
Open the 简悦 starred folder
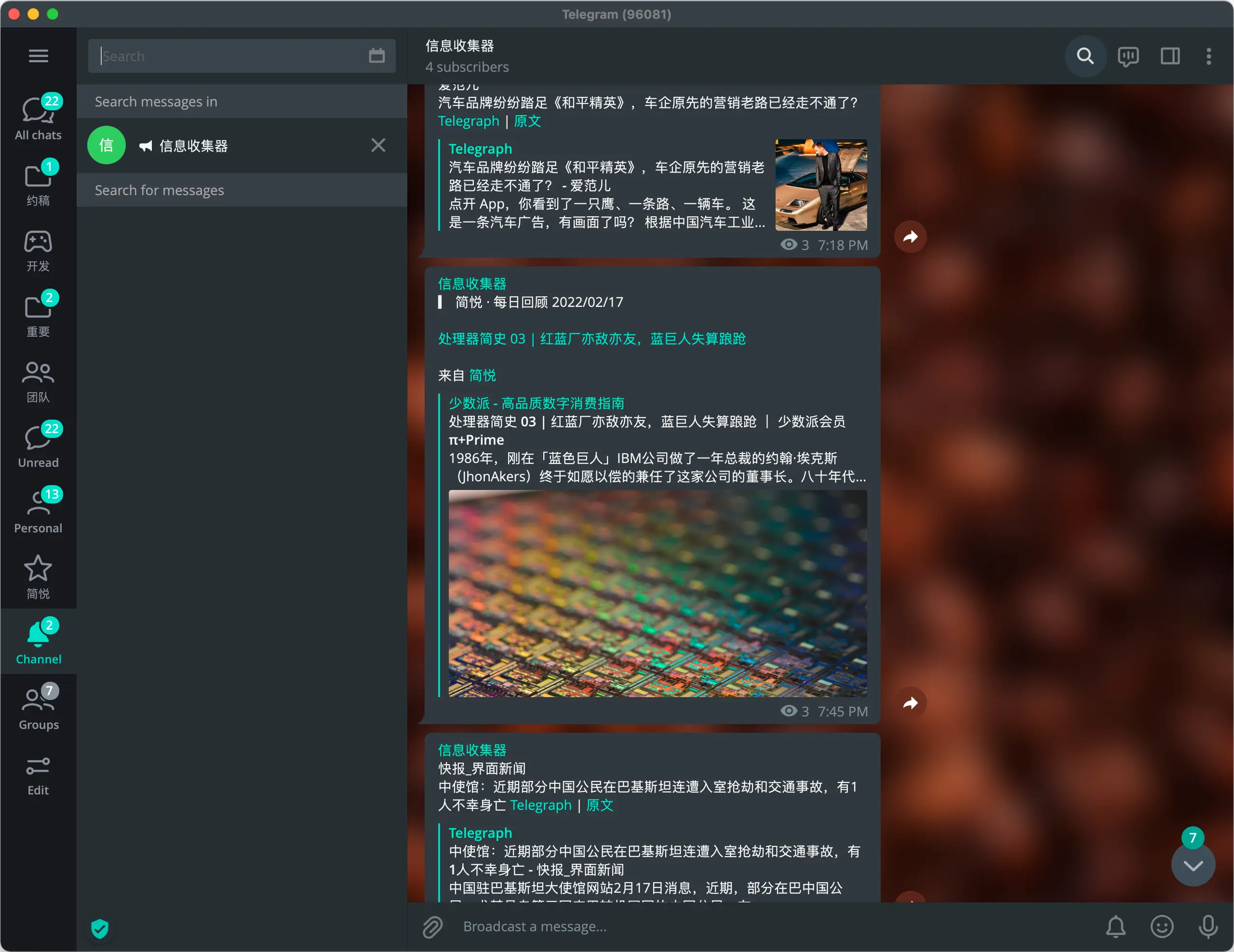(x=39, y=576)
